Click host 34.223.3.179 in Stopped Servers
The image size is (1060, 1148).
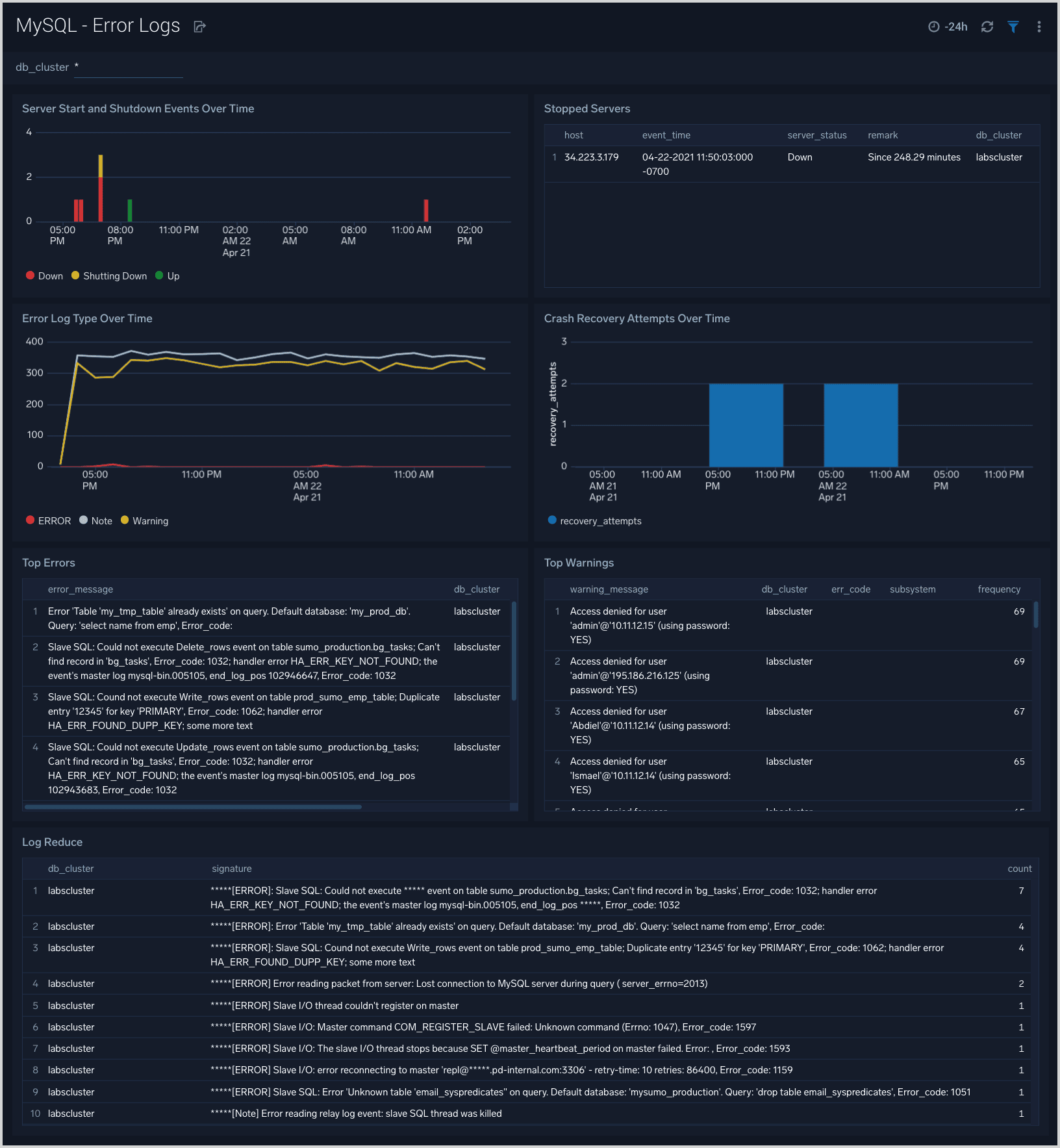591,157
